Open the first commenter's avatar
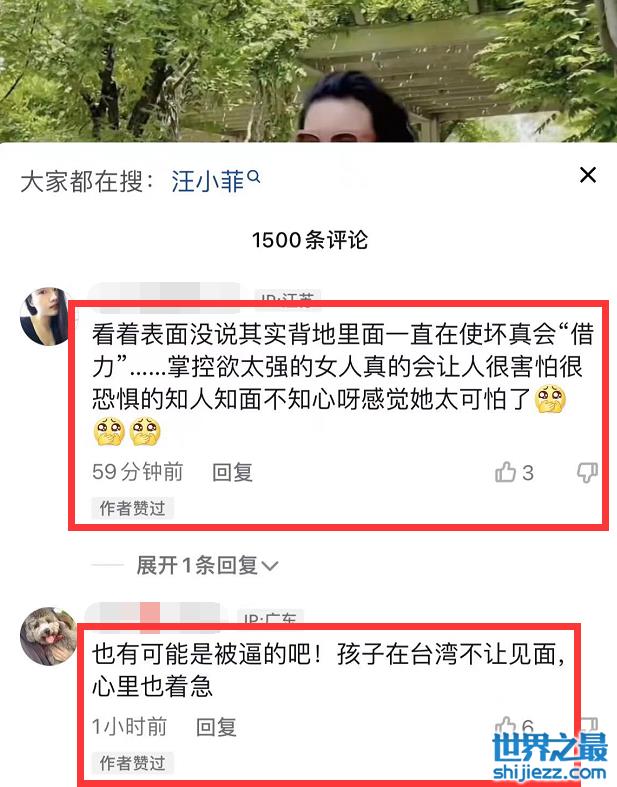This screenshot has height=787, width=617. tap(46, 316)
